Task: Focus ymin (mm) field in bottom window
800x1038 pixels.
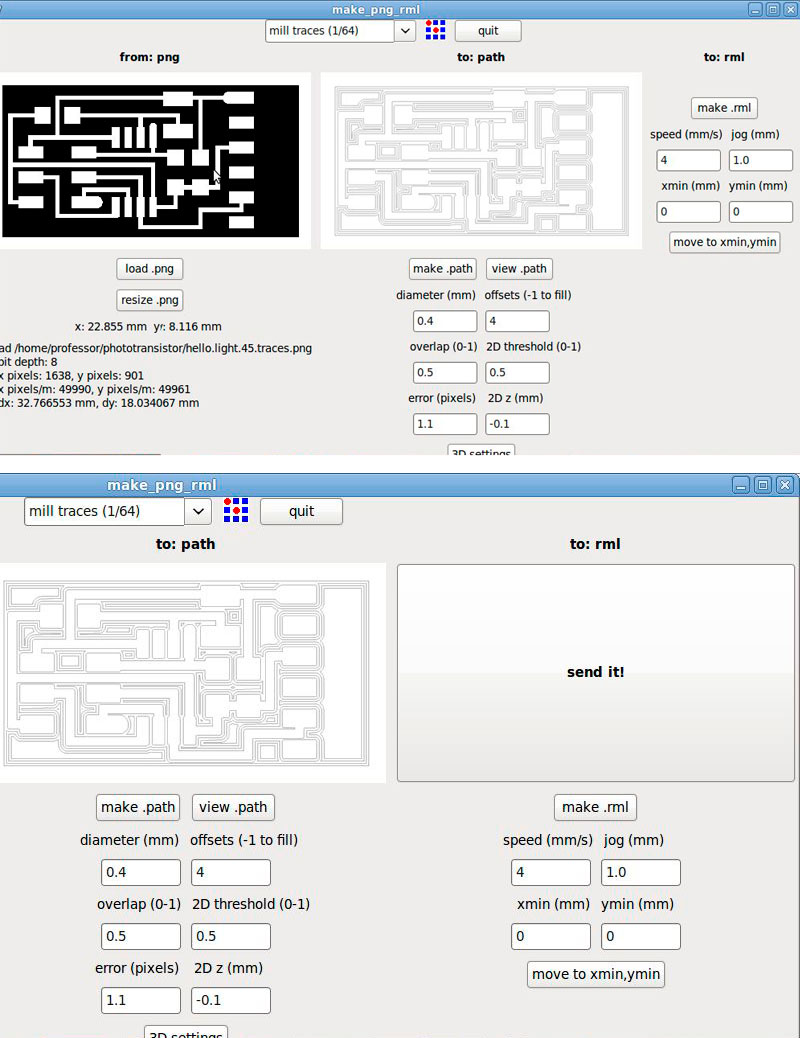Action: [641, 937]
